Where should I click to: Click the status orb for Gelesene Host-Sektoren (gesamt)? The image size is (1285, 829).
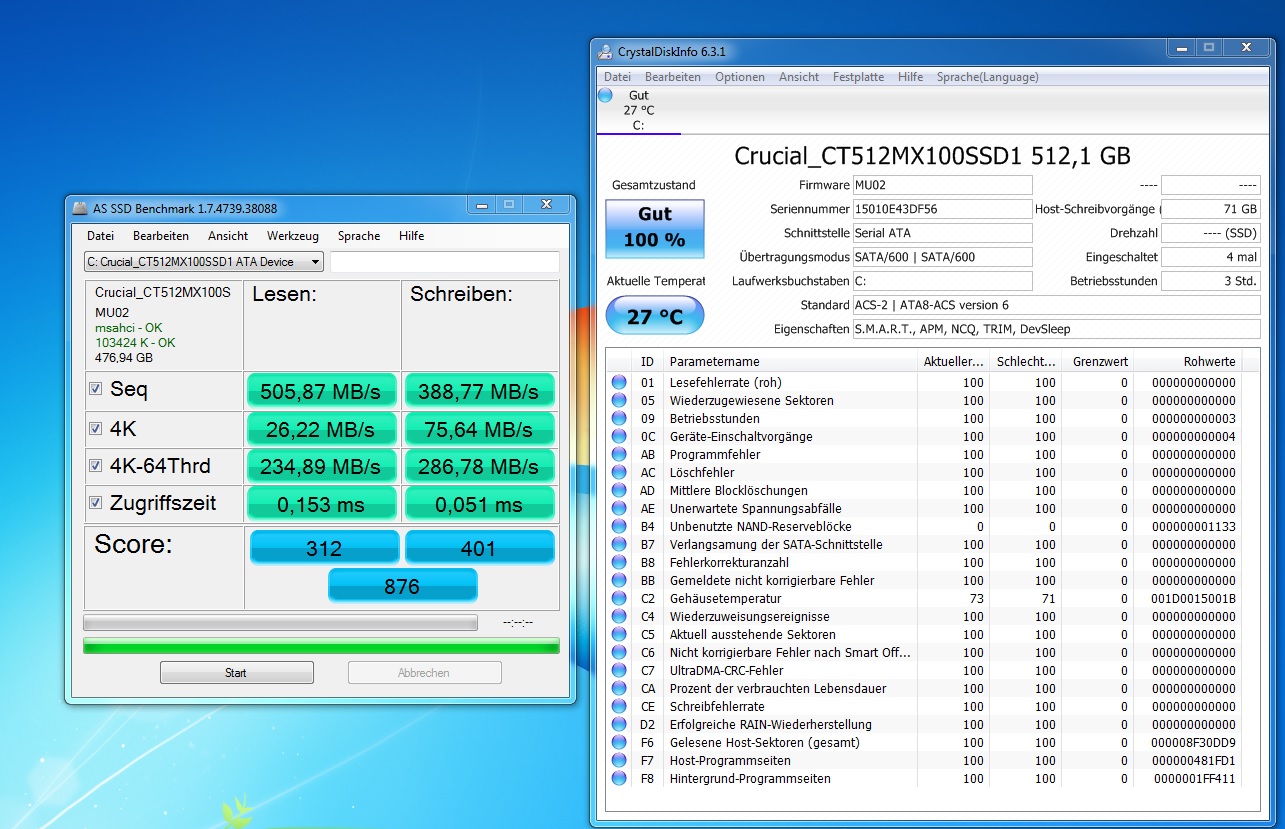pyautogui.click(x=619, y=742)
